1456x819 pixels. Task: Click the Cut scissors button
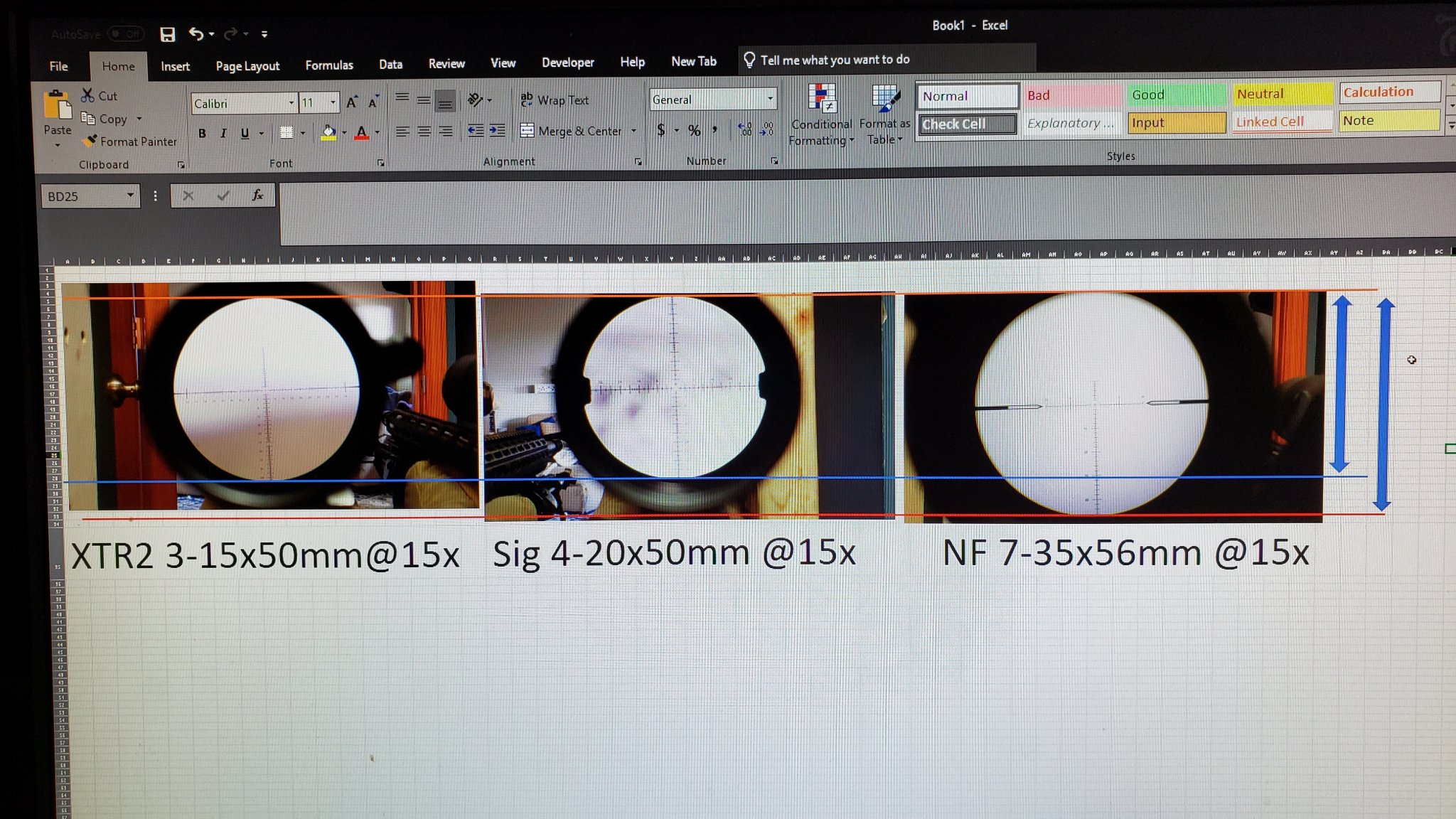click(100, 95)
